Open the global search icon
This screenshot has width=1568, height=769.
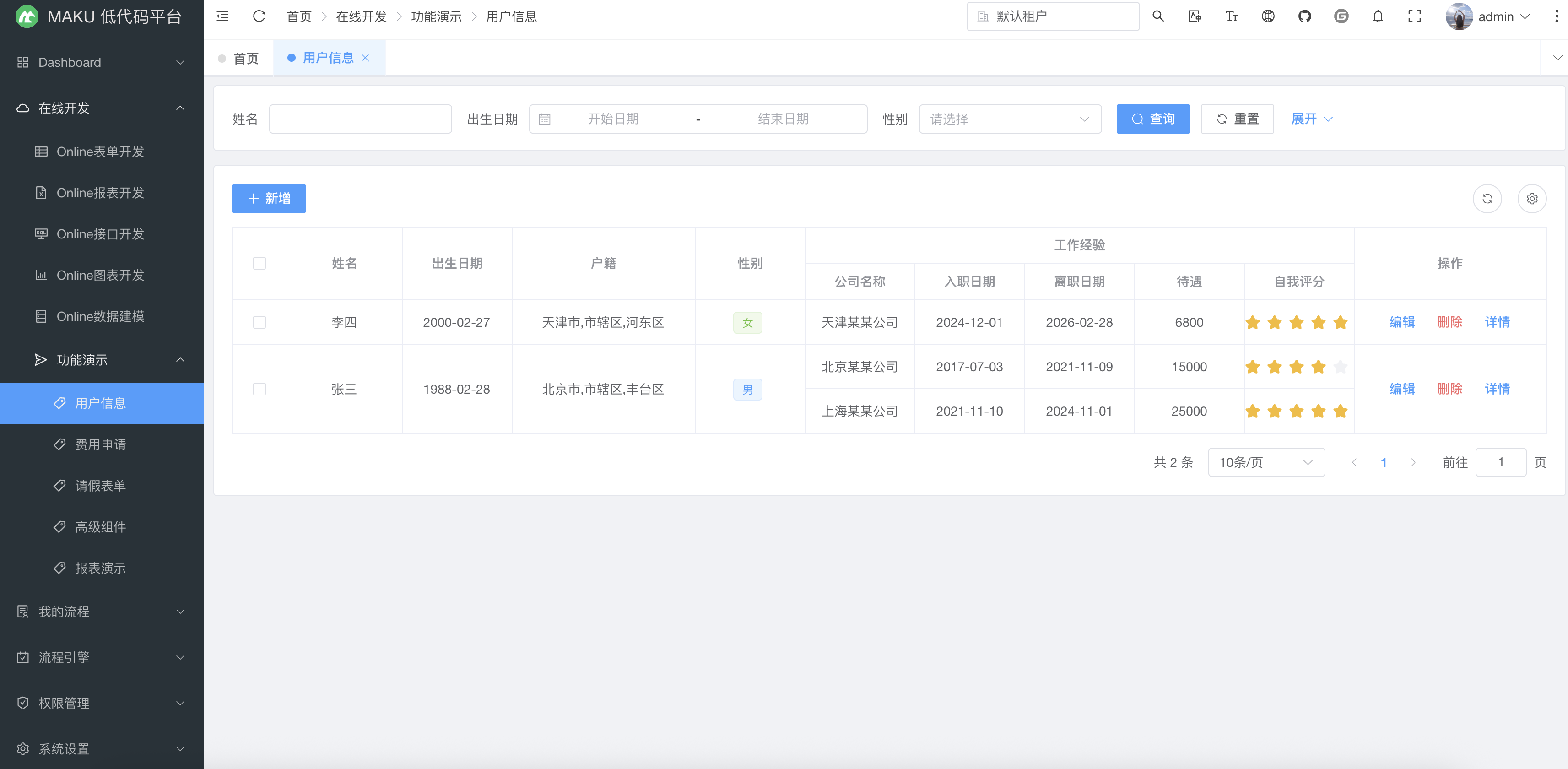point(1158,16)
